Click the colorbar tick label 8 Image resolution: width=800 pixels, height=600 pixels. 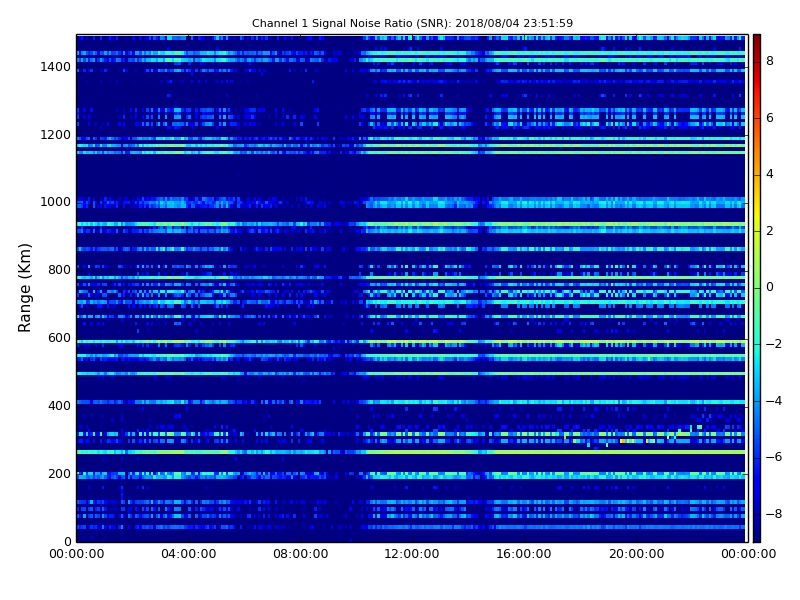click(x=770, y=61)
